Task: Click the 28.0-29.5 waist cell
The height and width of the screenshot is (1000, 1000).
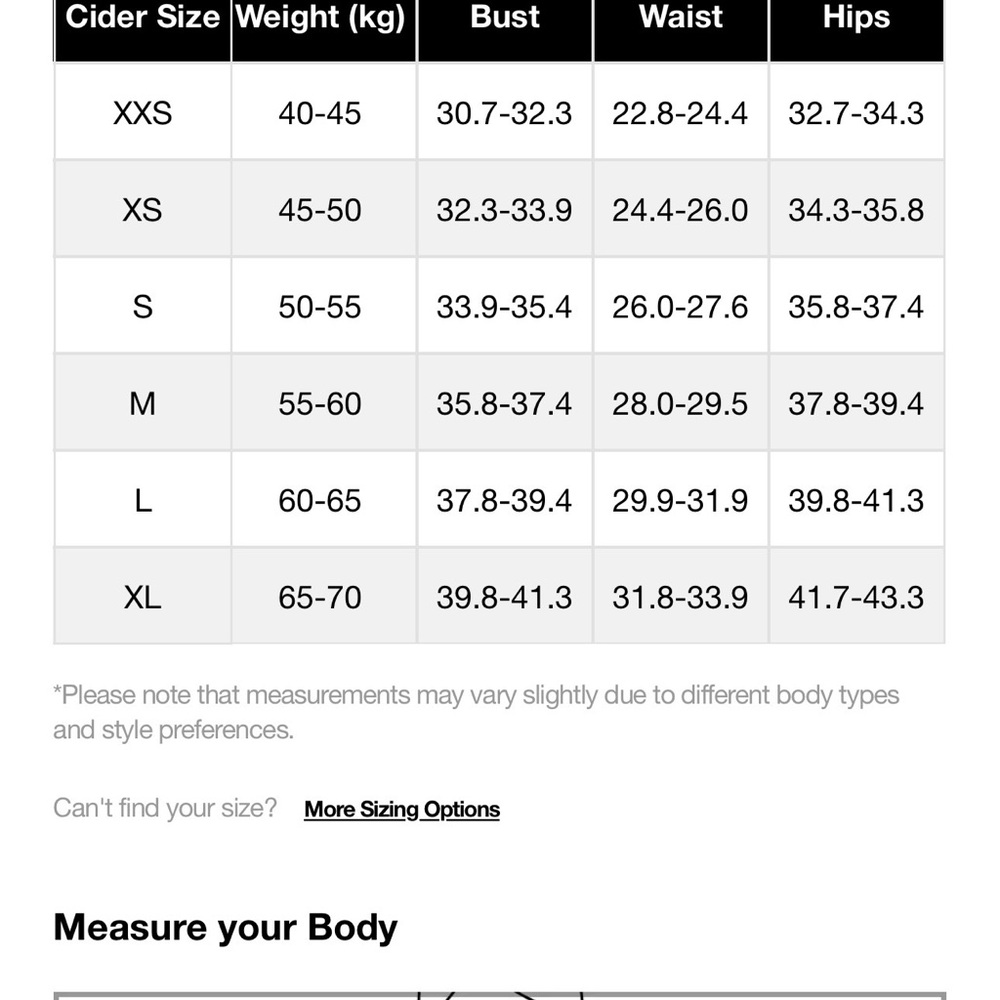Action: click(681, 403)
